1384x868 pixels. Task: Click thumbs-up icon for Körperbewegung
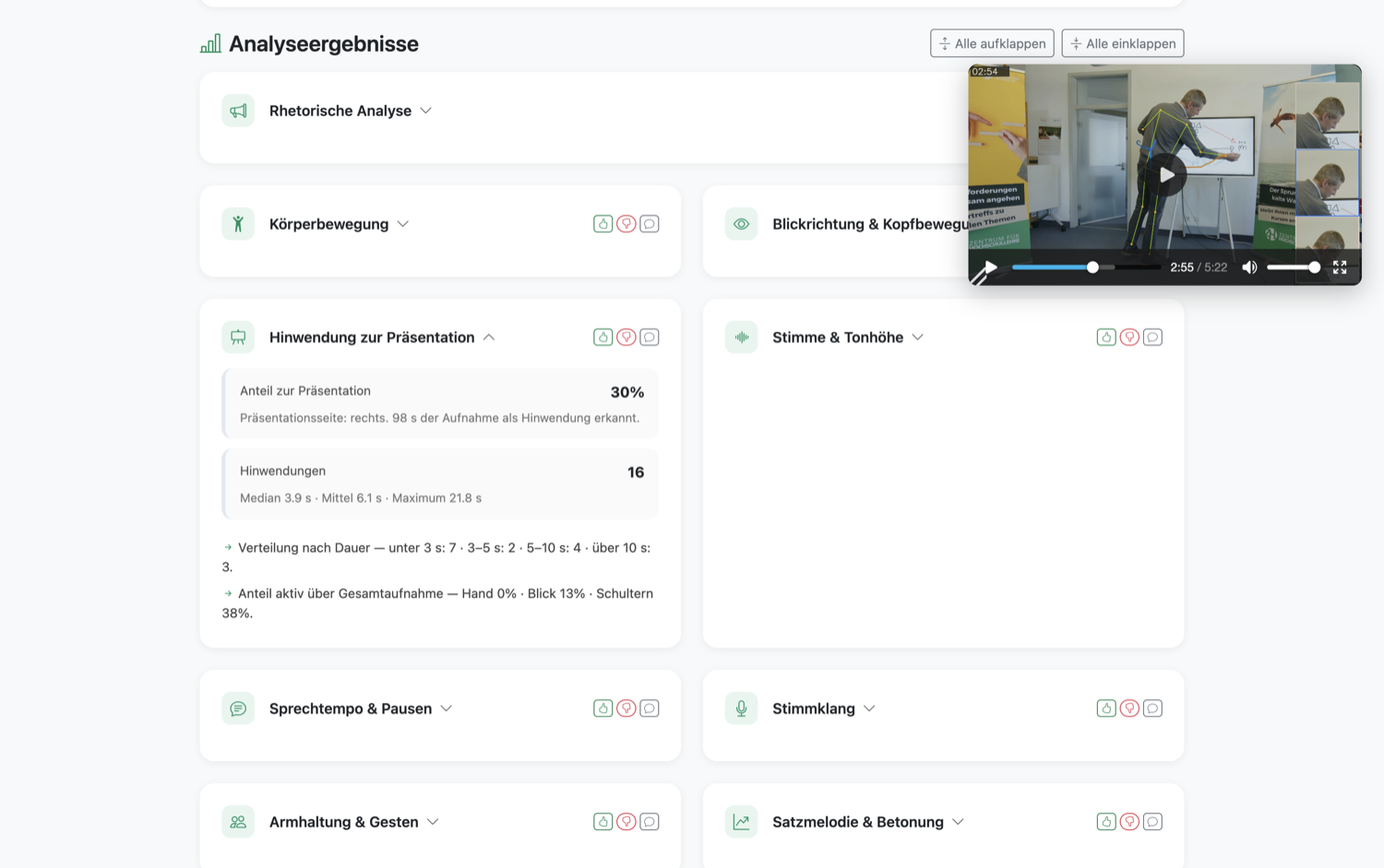[603, 224]
